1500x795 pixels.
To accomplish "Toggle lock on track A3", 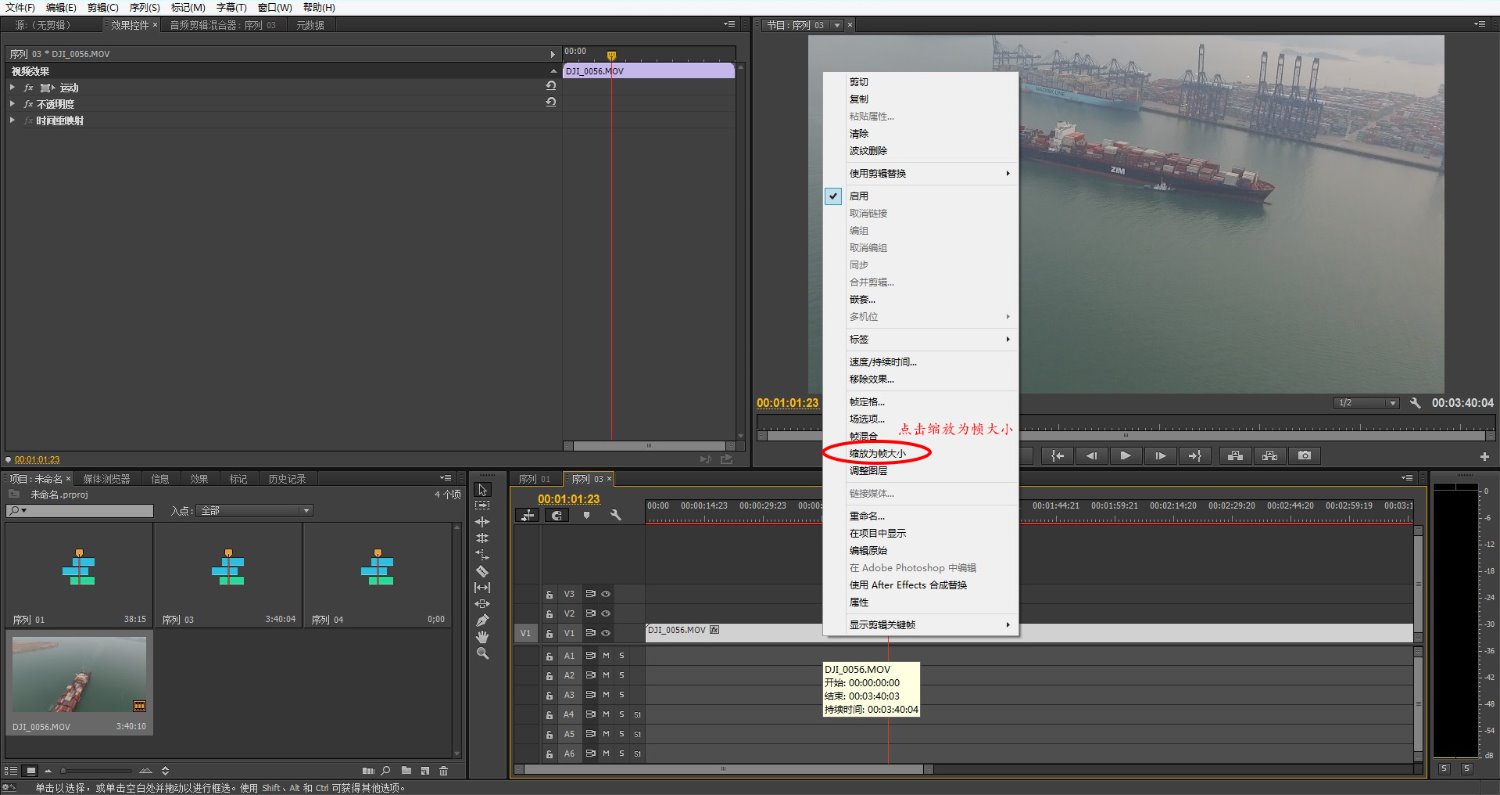I will tap(549, 695).
